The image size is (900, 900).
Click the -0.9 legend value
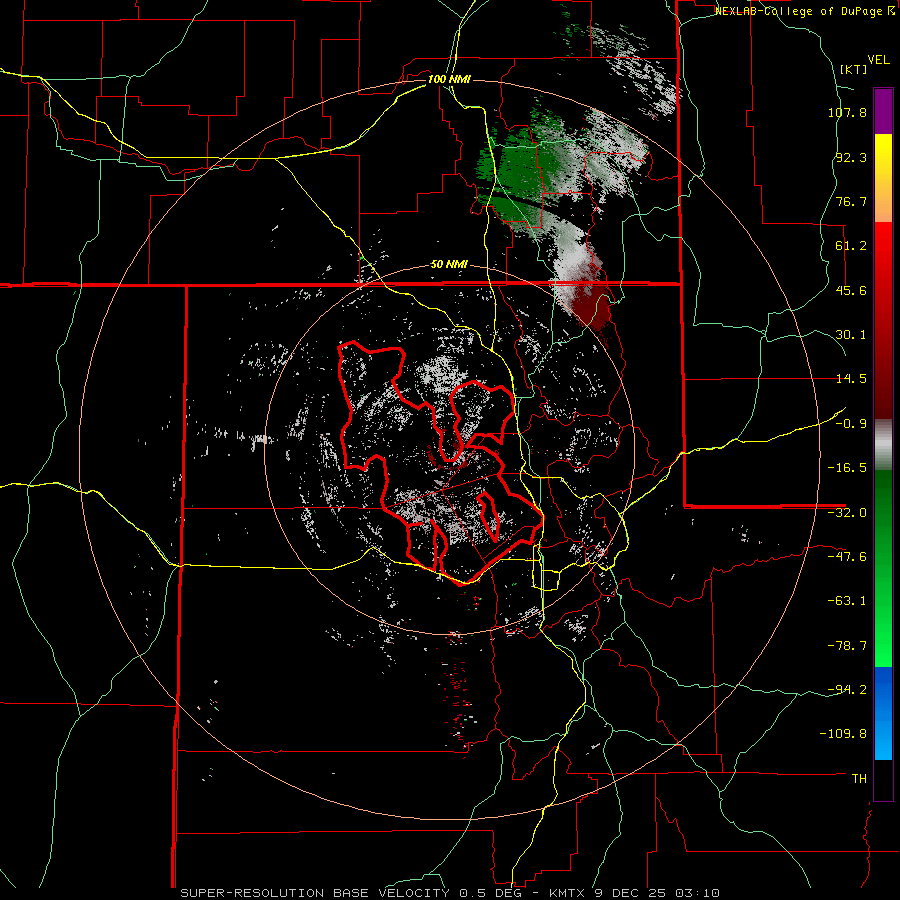[x=851, y=424]
